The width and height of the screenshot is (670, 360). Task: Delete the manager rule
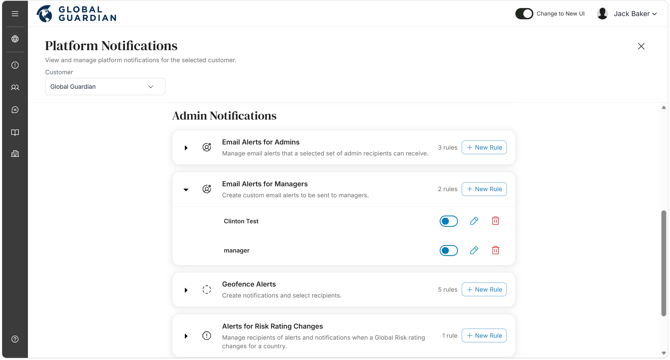(x=495, y=250)
